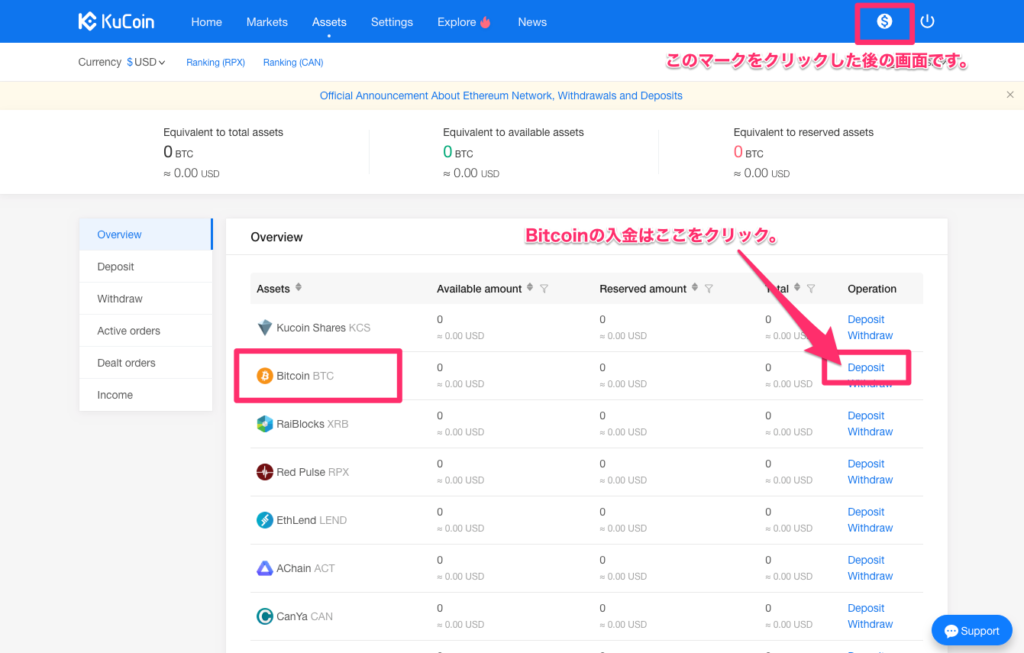Image resolution: width=1024 pixels, height=653 pixels.
Task: Open the Support chat bubble
Action: pyautogui.click(x=972, y=631)
